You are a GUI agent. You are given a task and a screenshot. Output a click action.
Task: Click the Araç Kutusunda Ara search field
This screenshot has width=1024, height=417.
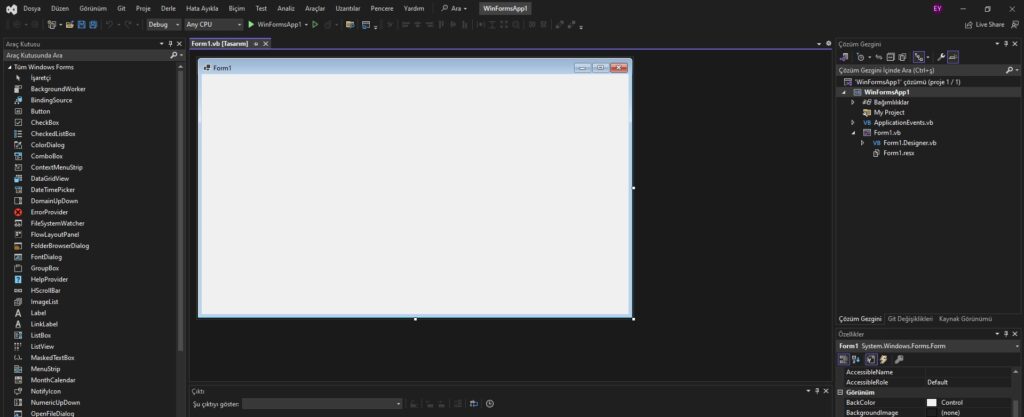coord(85,55)
